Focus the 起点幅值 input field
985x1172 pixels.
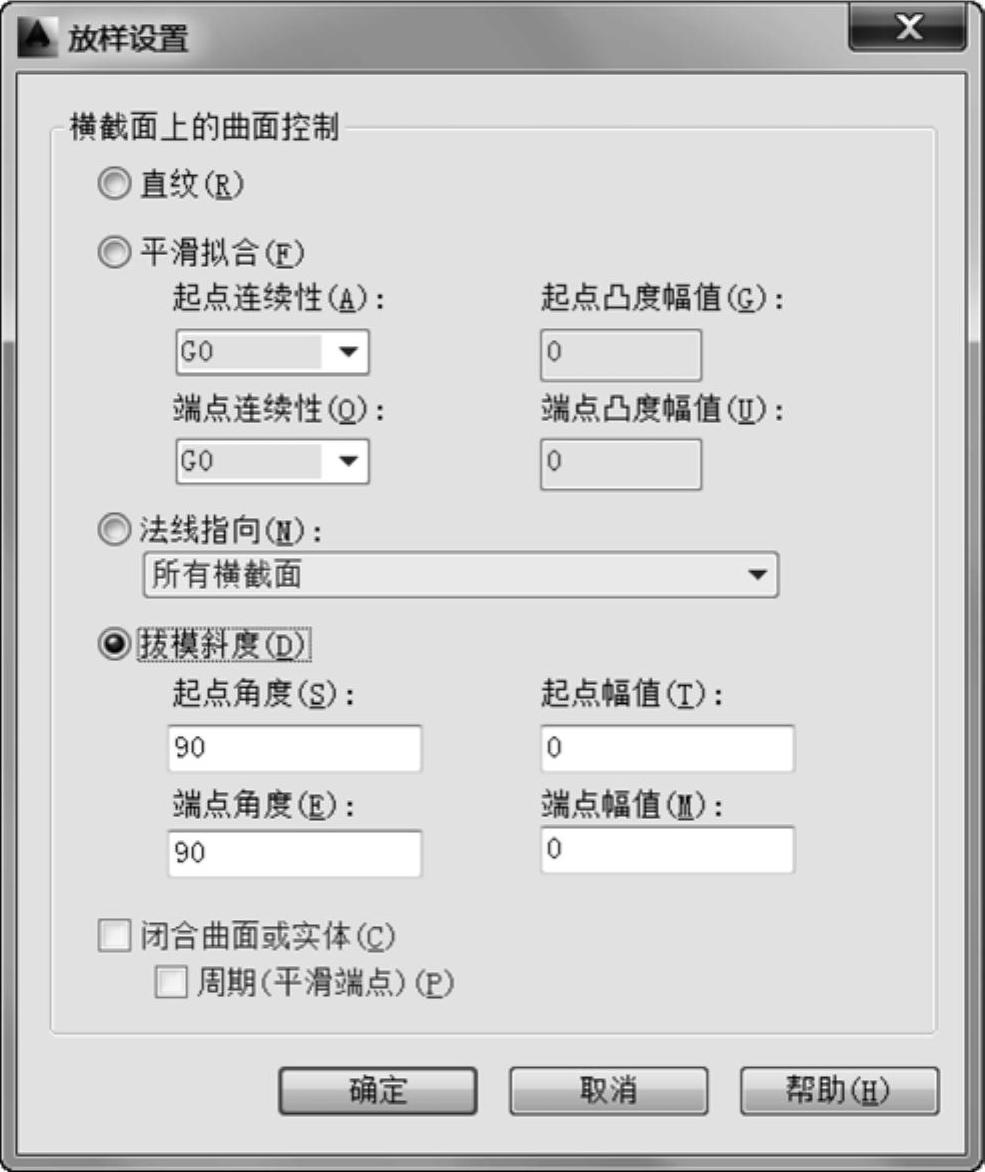(x=667, y=749)
